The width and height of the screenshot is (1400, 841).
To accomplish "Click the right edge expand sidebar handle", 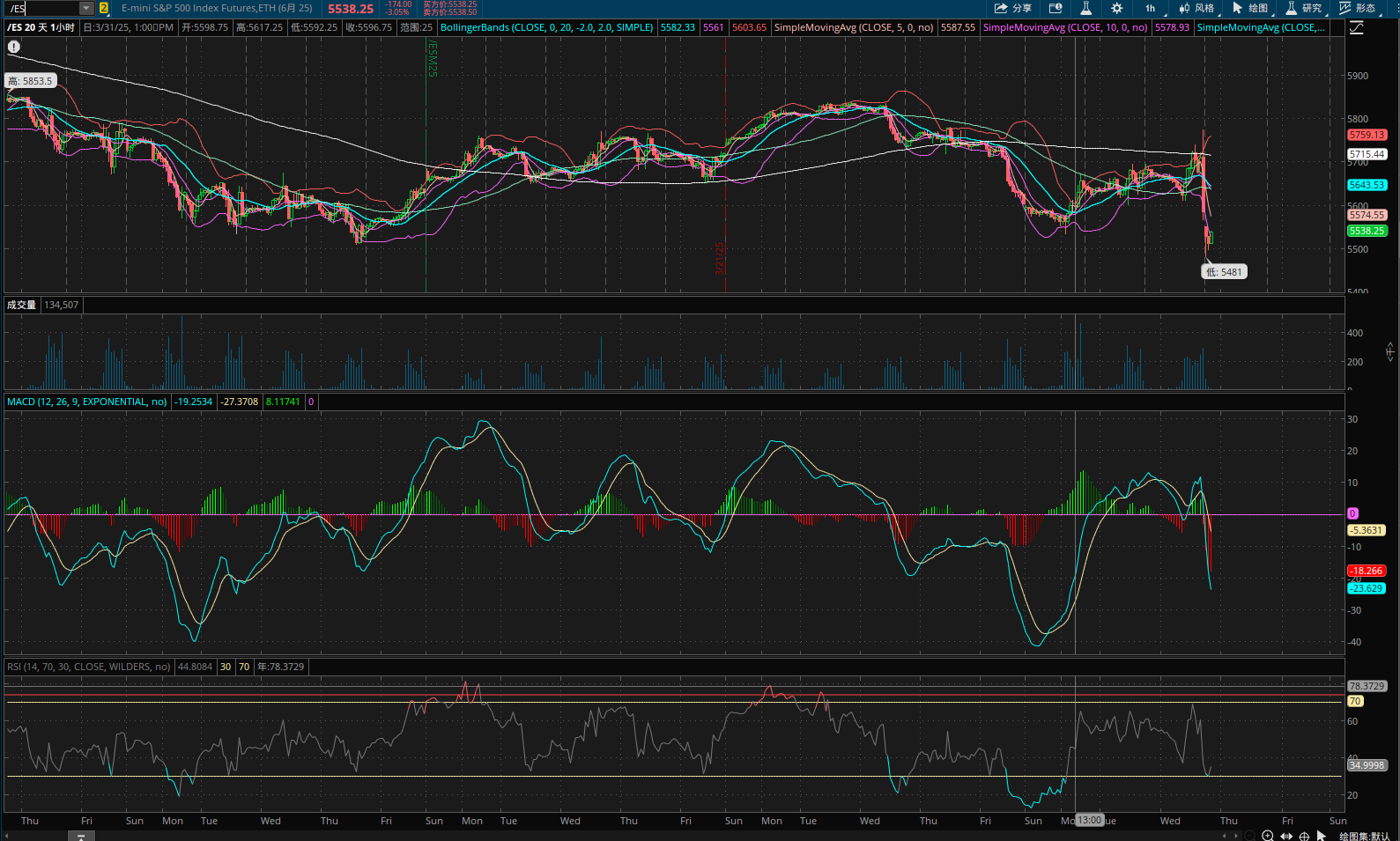I will tap(1389, 352).
